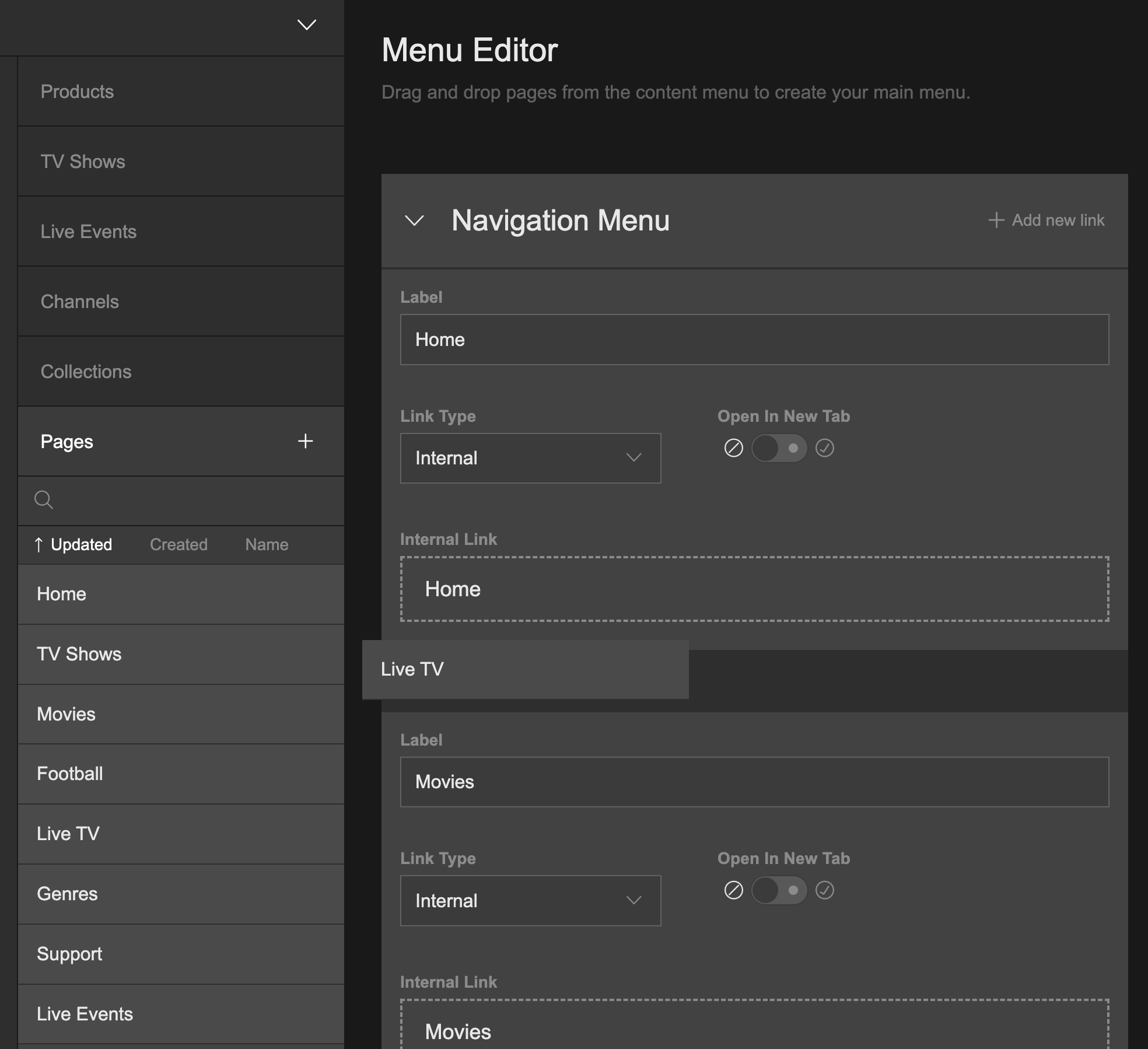Toggle Open In New Tab for Home link
1148x1049 pixels.
pyautogui.click(x=779, y=448)
